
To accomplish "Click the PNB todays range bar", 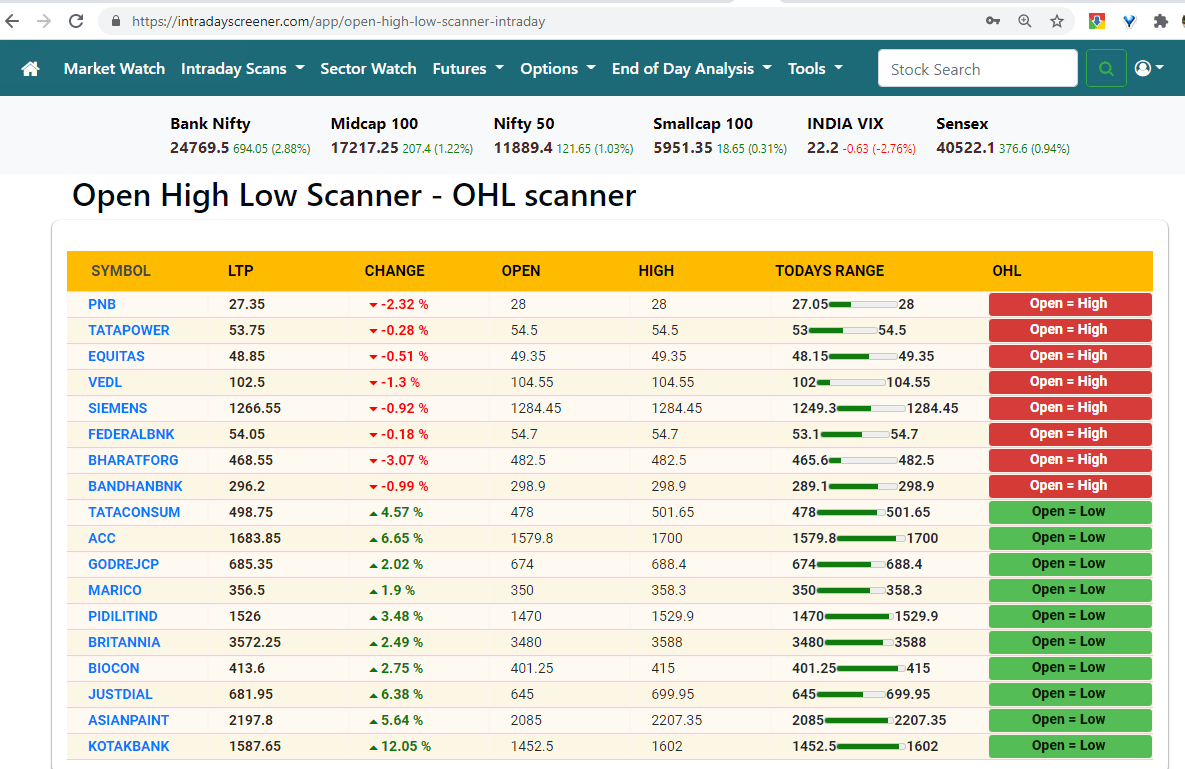I will [863, 304].
